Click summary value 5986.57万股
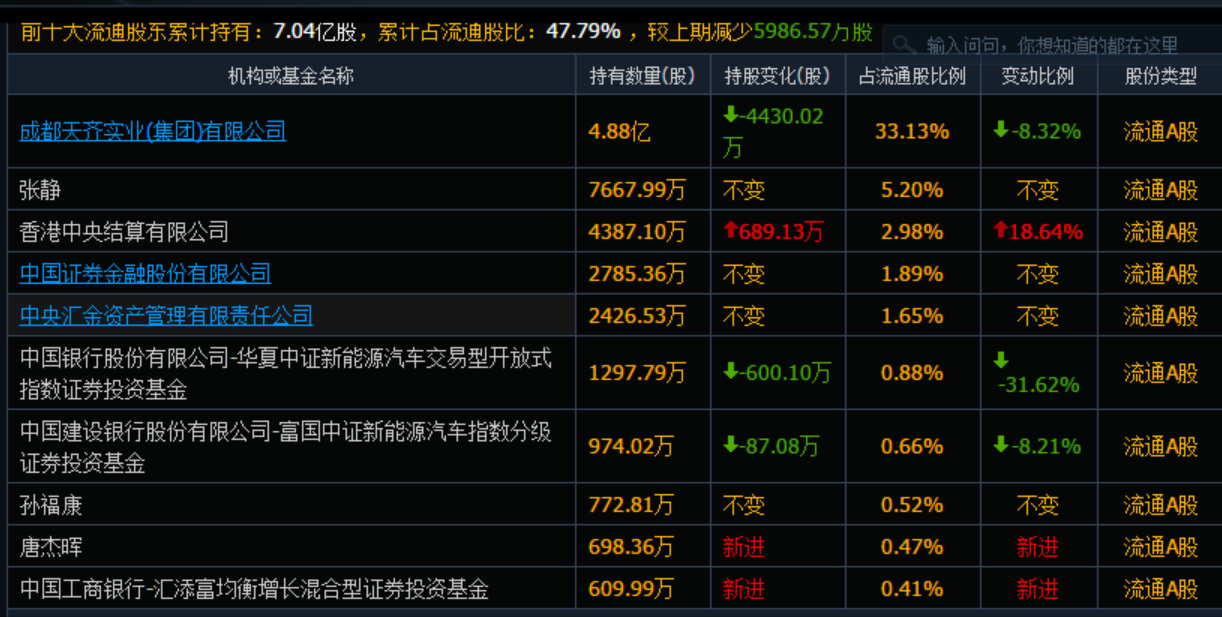Image resolution: width=1222 pixels, height=617 pixels. (x=813, y=31)
